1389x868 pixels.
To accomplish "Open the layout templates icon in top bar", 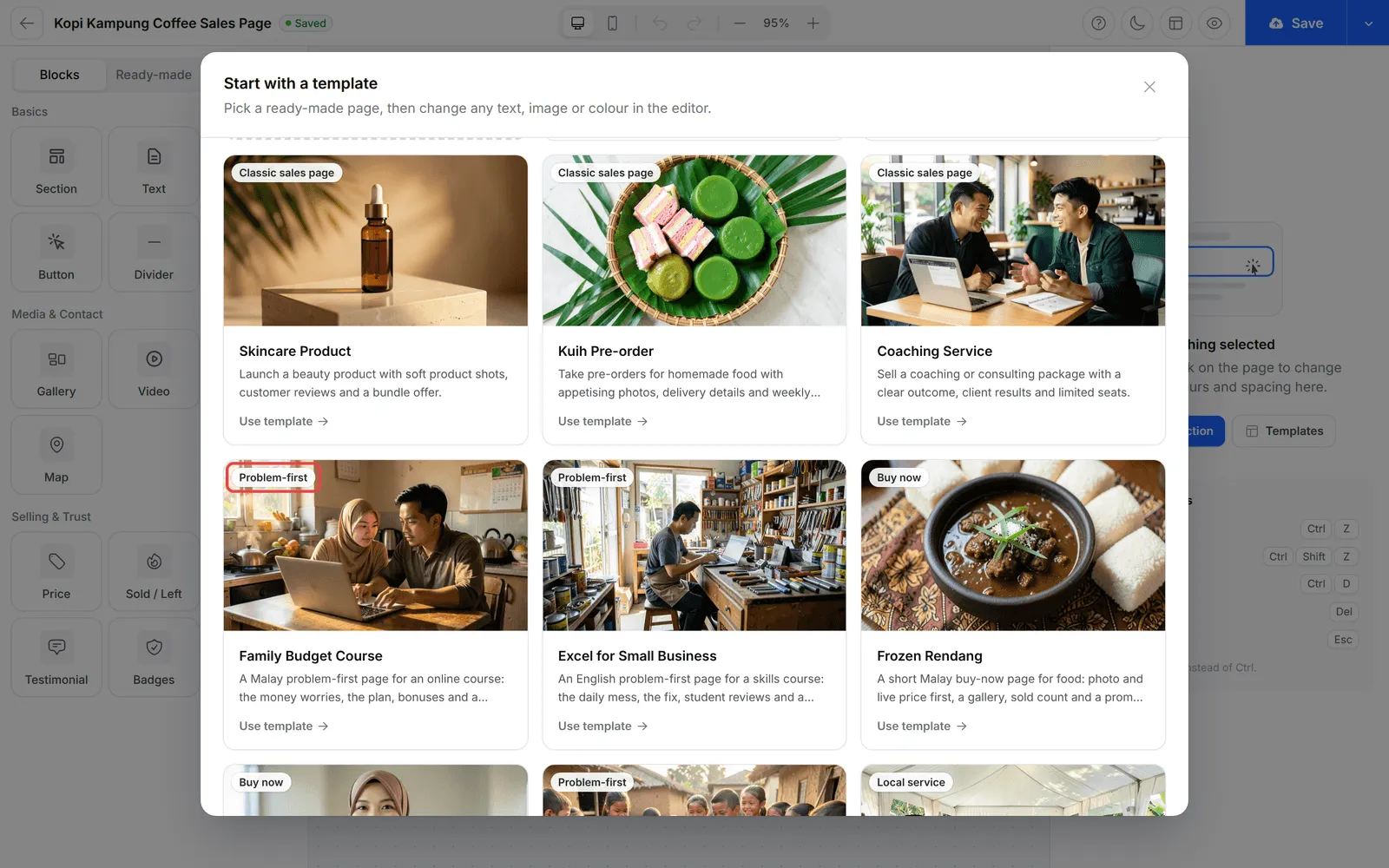I will point(1175,23).
